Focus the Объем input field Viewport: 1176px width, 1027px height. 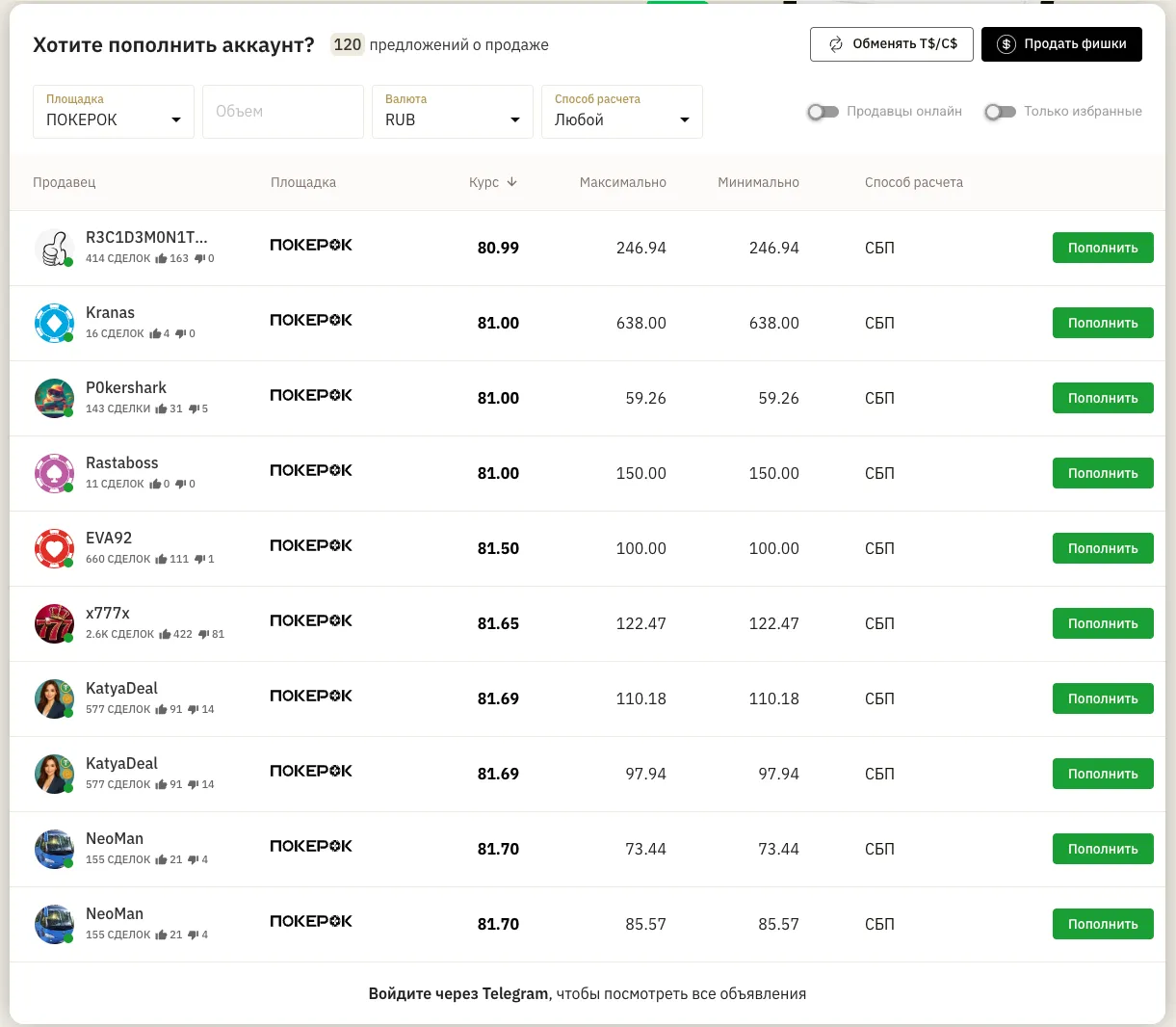(x=283, y=112)
